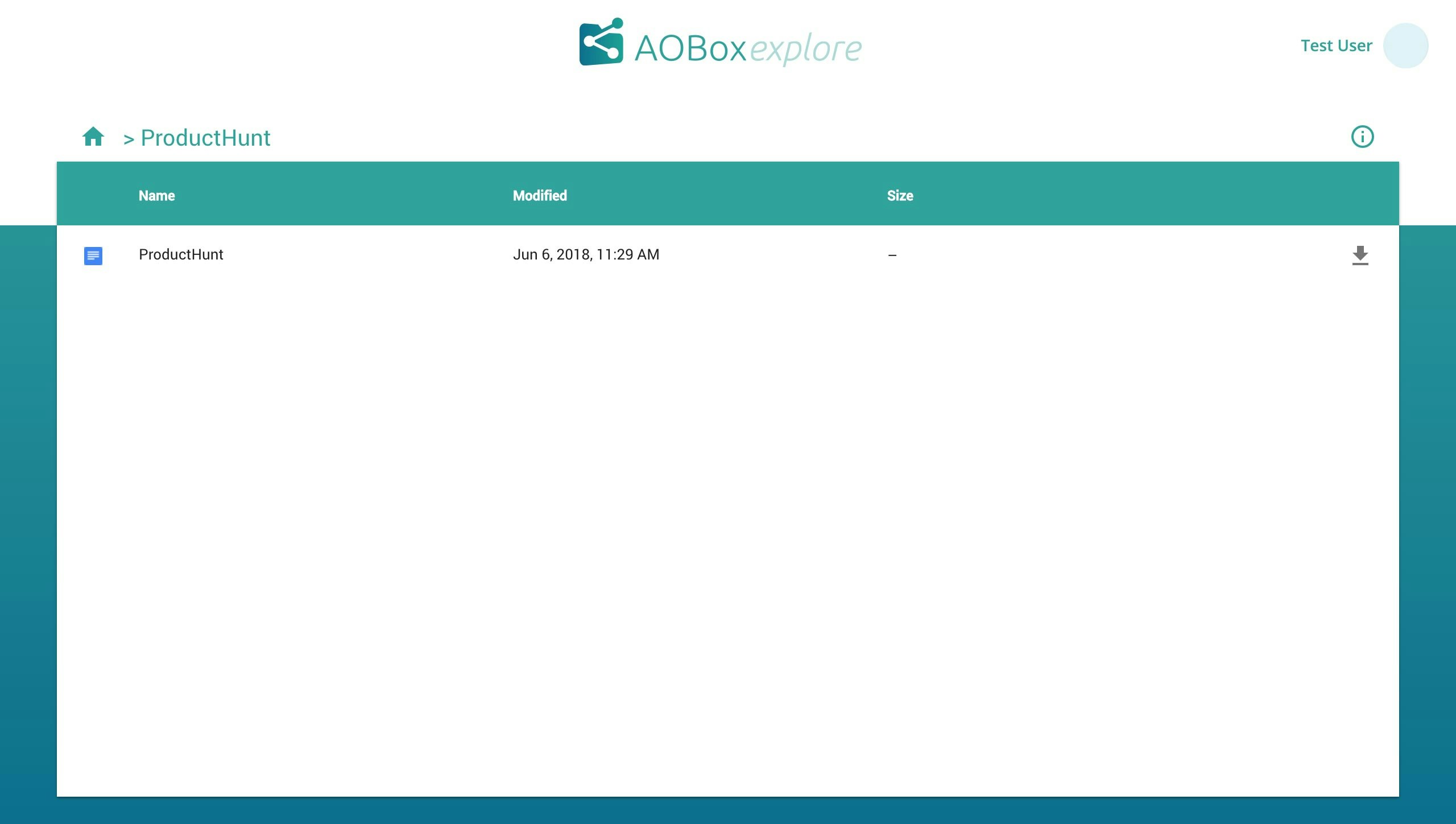The image size is (1456, 824).
Task: Sort by the Modified column header
Action: point(539,195)
